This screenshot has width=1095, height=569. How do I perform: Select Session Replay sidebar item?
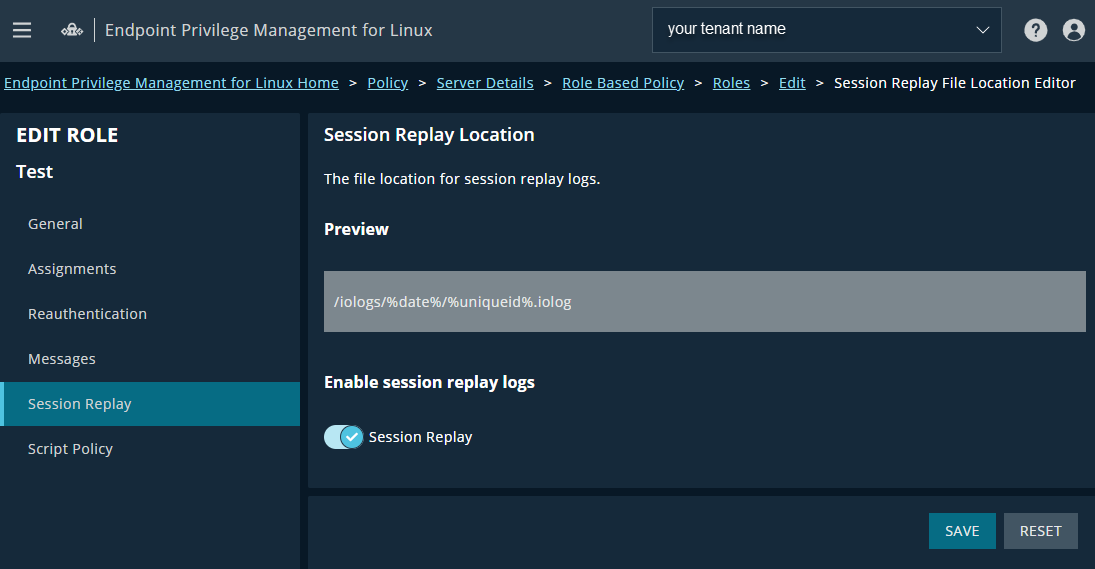click(x=150, y=404)
